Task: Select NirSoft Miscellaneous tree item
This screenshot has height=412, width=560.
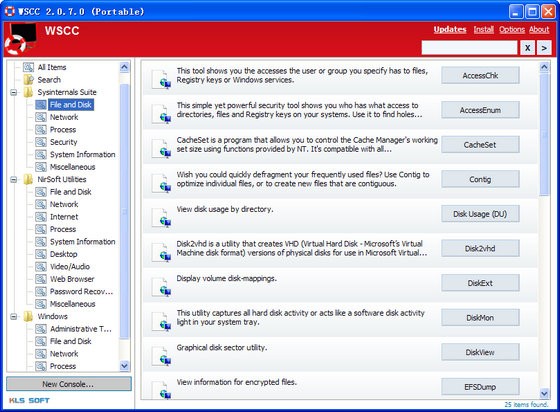Action: 72,304
